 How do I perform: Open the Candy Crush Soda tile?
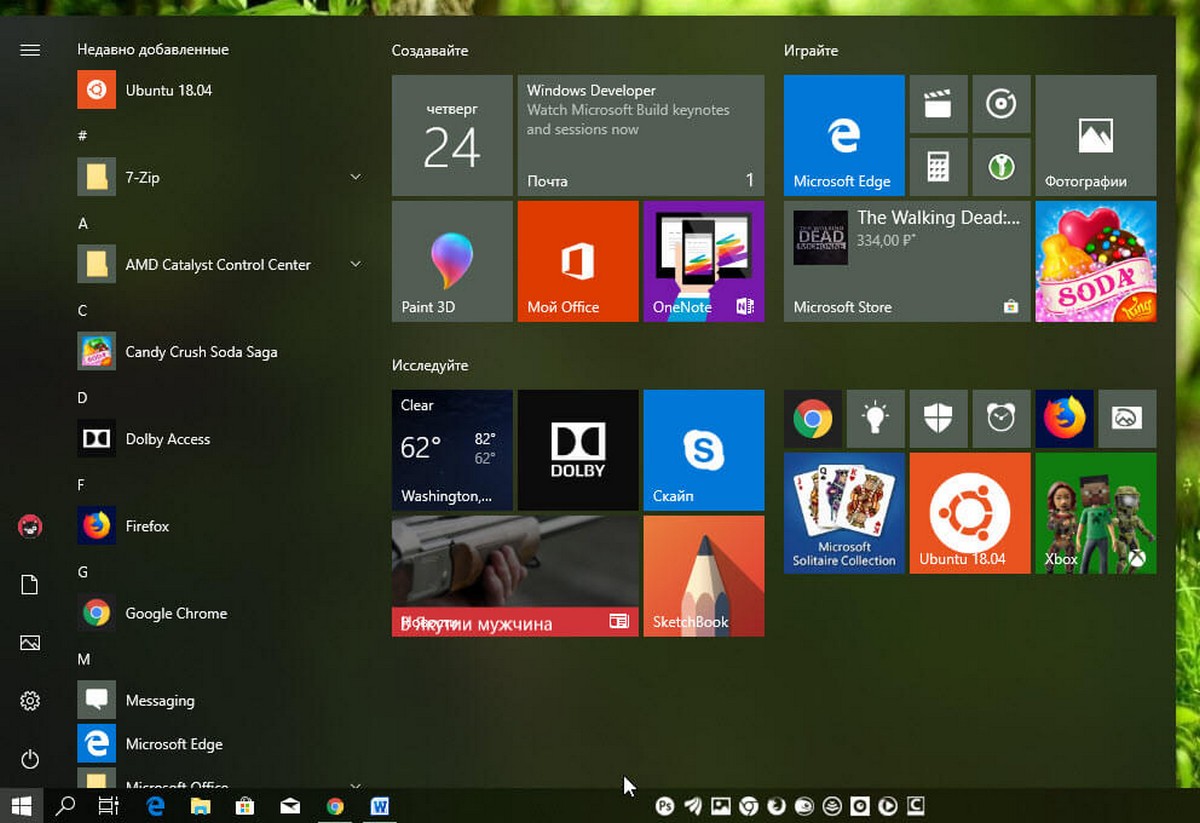[1096, 261]
